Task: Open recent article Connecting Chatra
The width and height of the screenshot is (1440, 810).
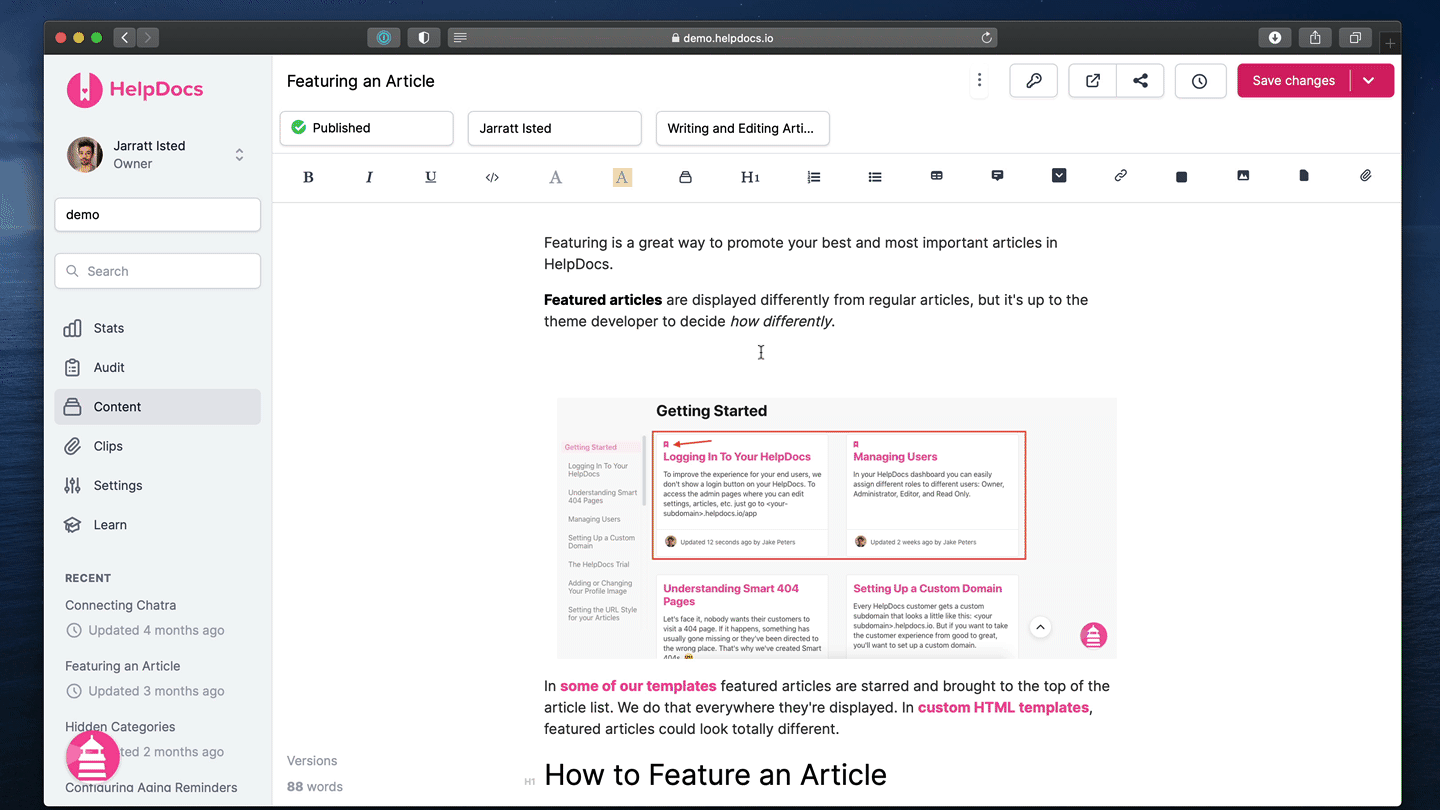Action: (120, 605)
